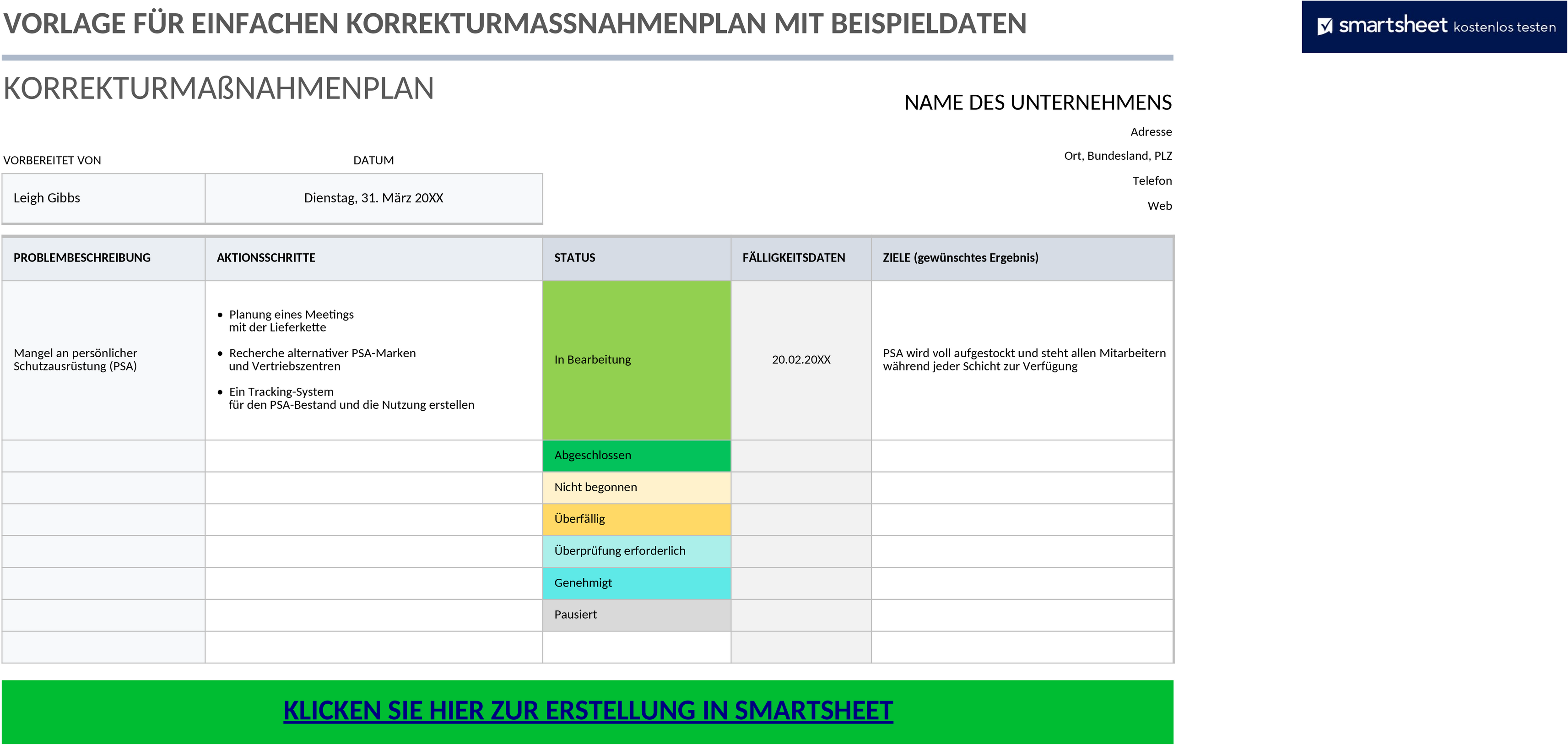Select the 'Genehmigt' status cell
Screen dimensions: 1568x745
pyautogui.click(x=637, y=583)
